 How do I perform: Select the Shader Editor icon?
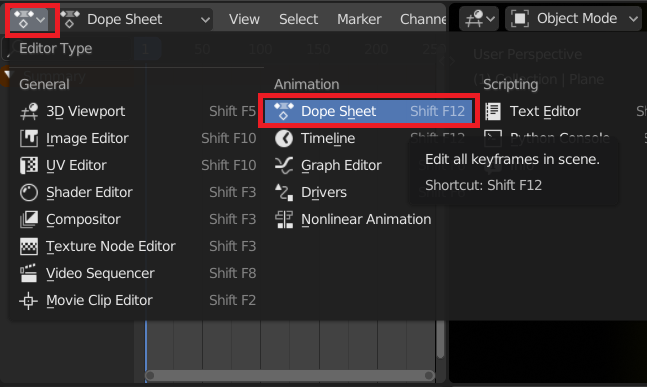click(x=29, y=192)
